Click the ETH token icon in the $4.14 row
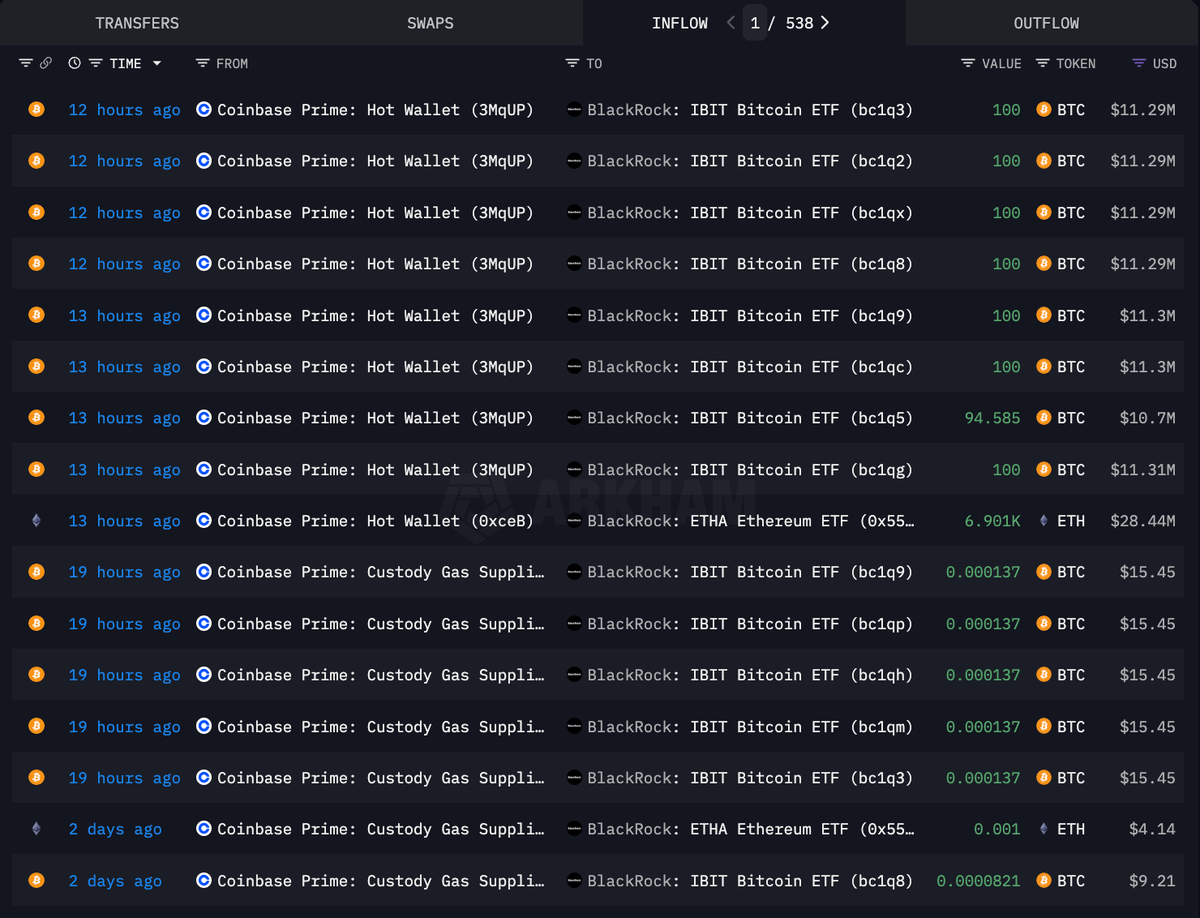1200x918 pixels. pos(1044,829)
